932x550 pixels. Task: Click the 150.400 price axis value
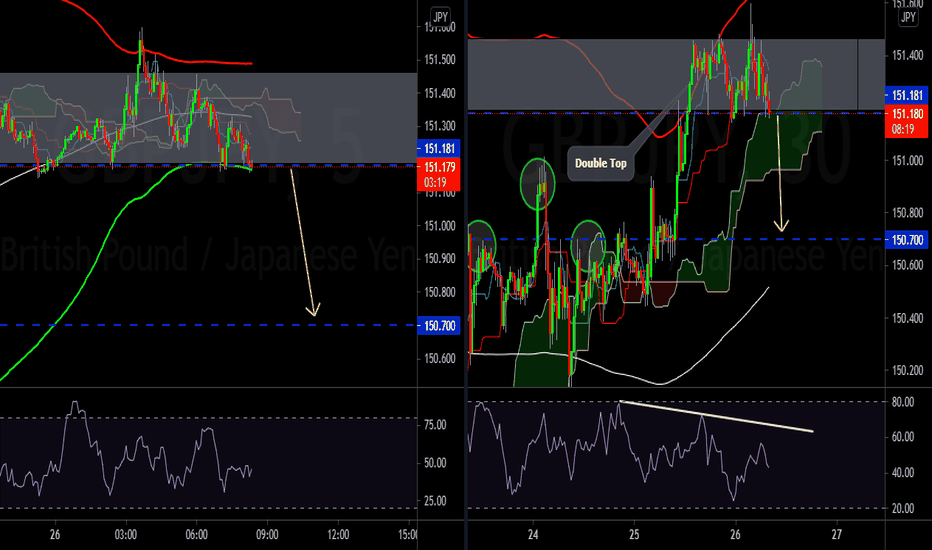(x=908, y=319)
